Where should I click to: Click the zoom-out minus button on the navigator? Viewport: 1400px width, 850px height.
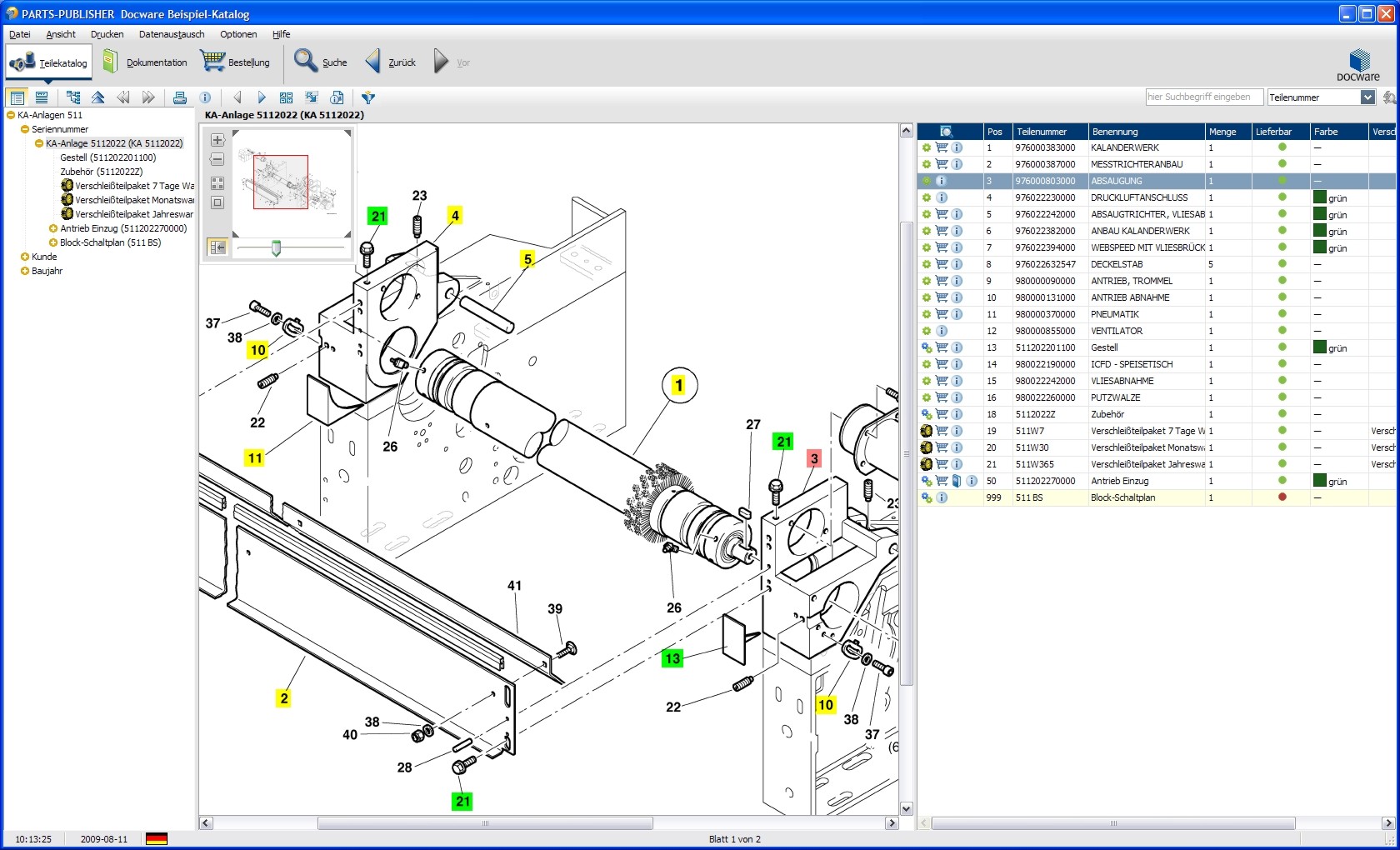coord(217,159)
